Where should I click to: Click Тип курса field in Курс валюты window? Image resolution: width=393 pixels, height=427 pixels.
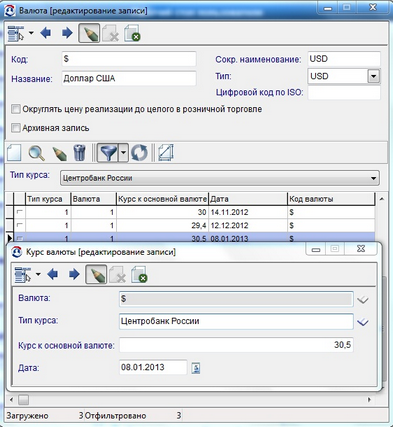click(x=236, y=322)
